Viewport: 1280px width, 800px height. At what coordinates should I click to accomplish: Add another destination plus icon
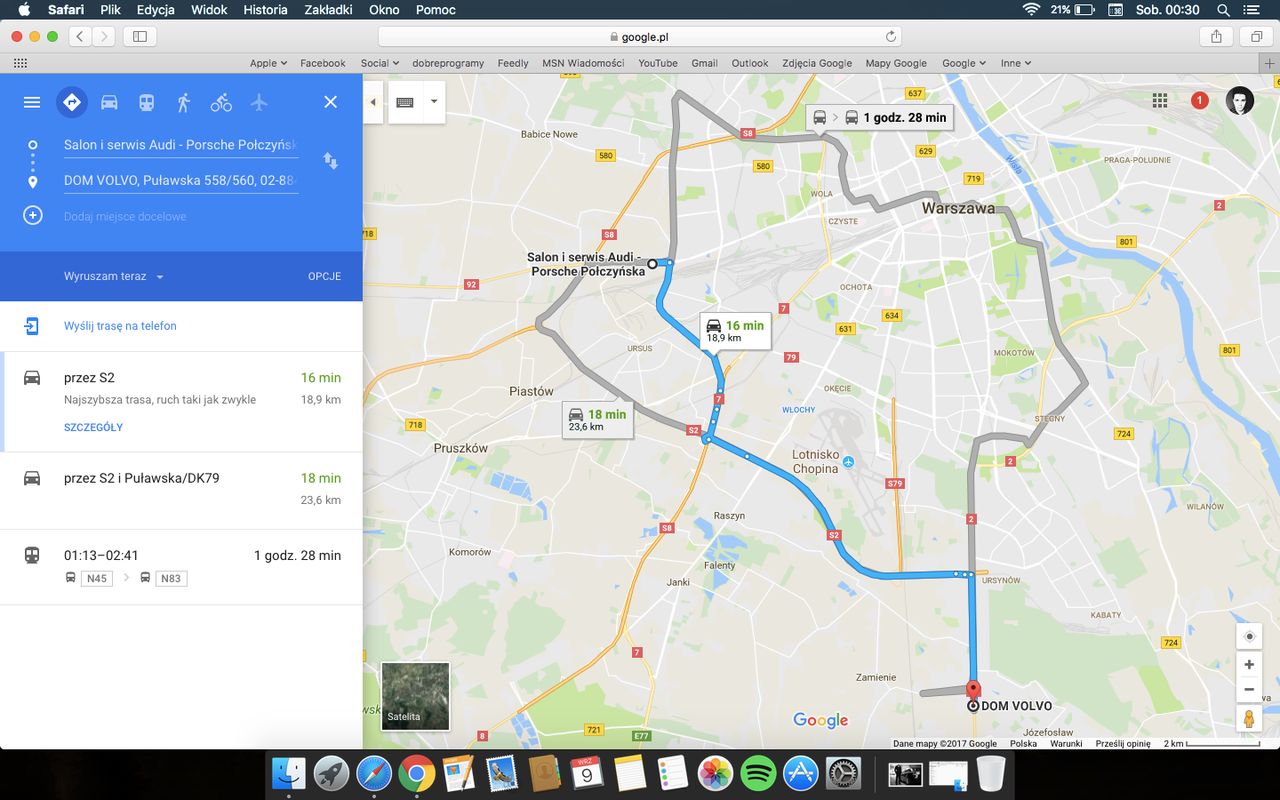(x=33, y=215)
